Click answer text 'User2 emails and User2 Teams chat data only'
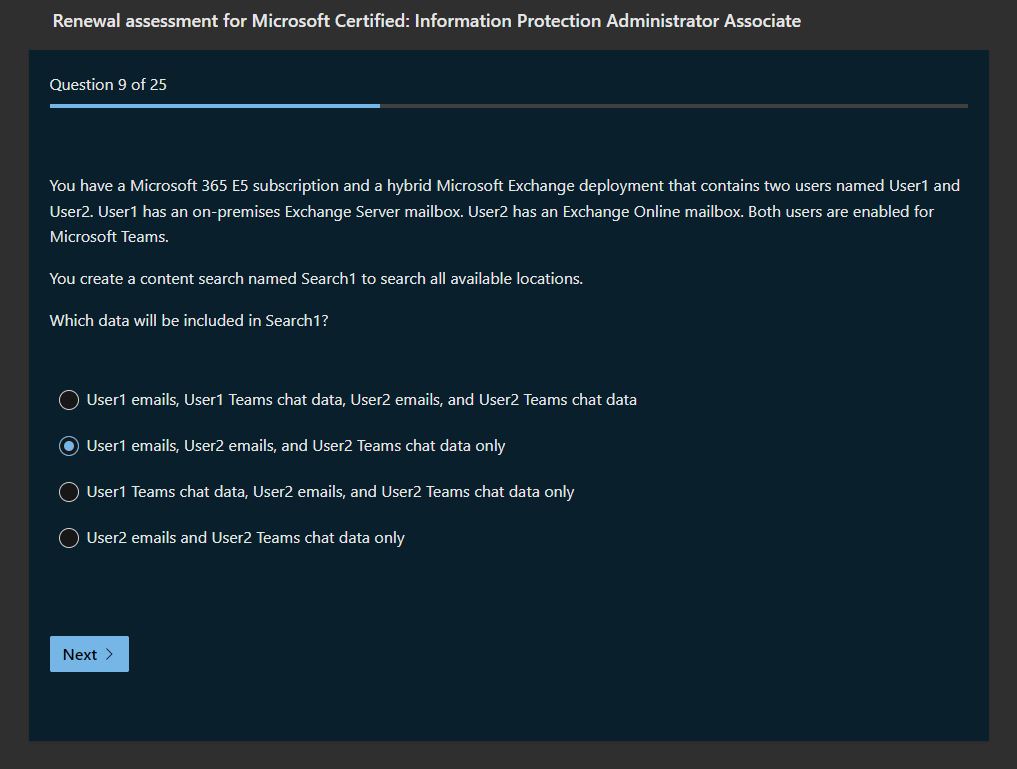Image resolution: width=1017 pixels, height=769 pixels. coord(245,538)
